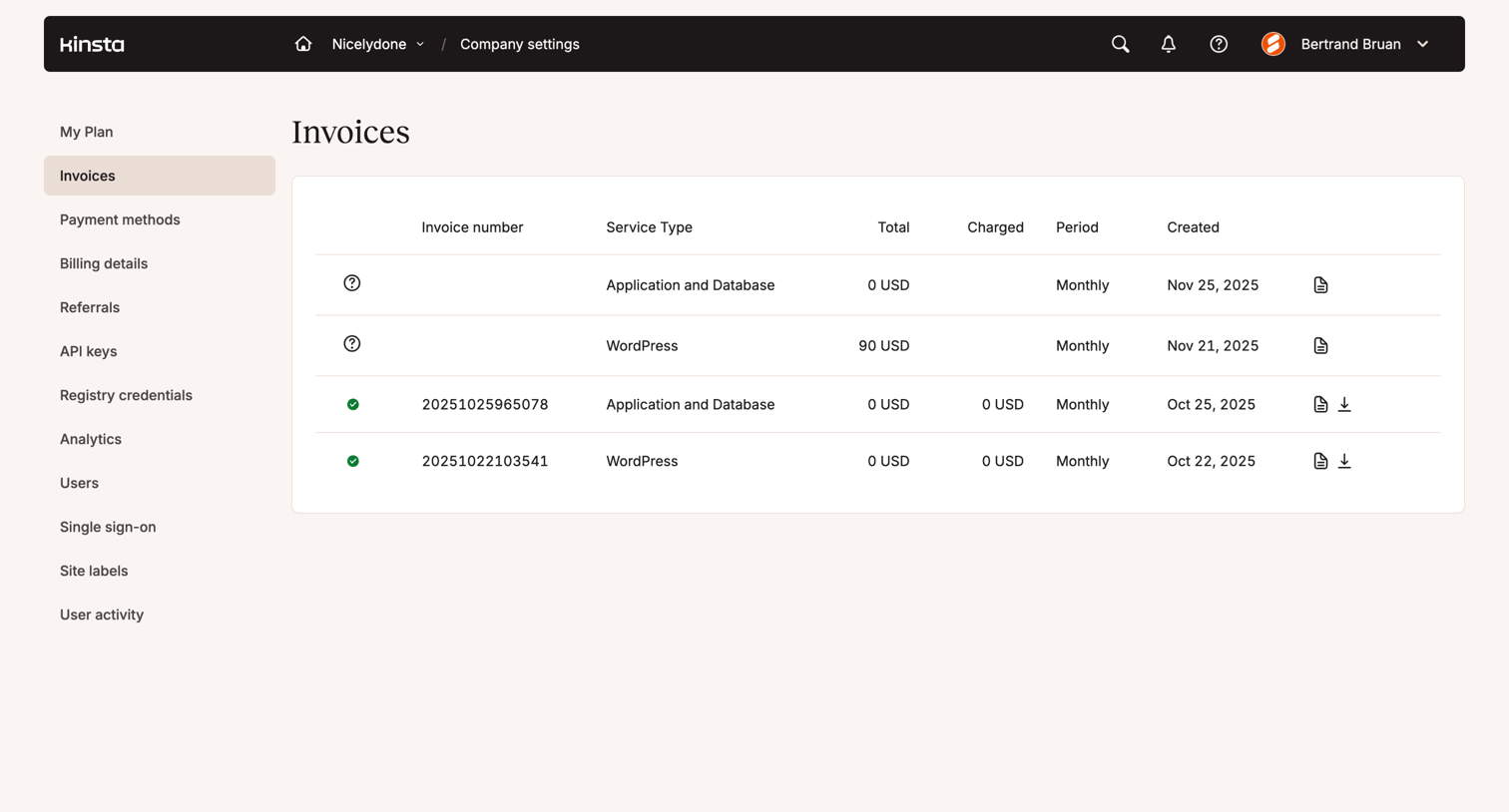Screen dimensions: 1509x812
Task: Go to Single sign-on
Action: click(160, 527)
